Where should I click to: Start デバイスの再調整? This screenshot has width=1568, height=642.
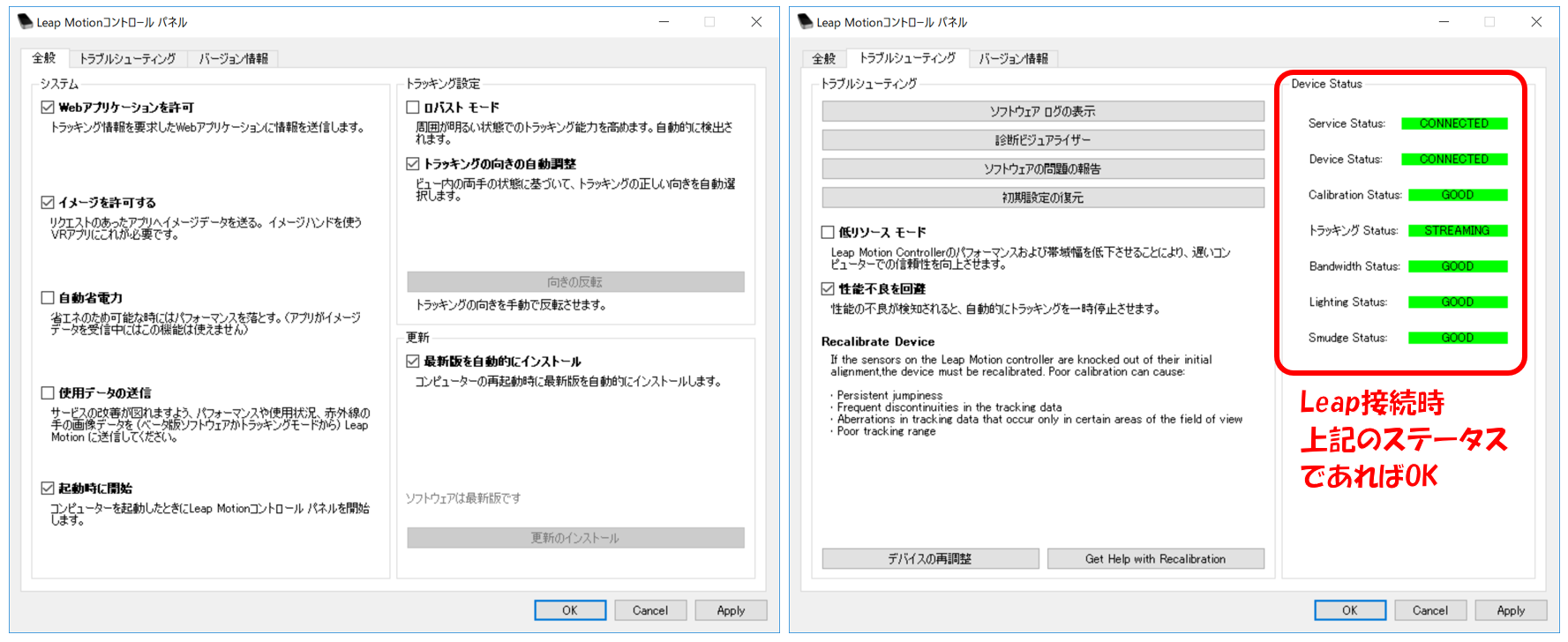[x=929, y=559]
